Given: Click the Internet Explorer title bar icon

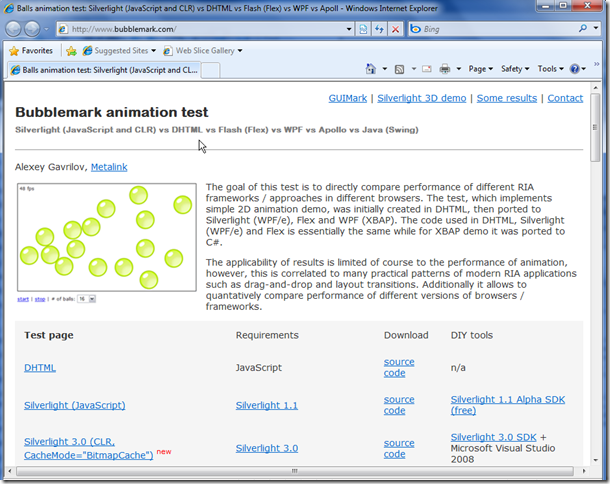Looking at the screenshot, I should pos(9,8).
